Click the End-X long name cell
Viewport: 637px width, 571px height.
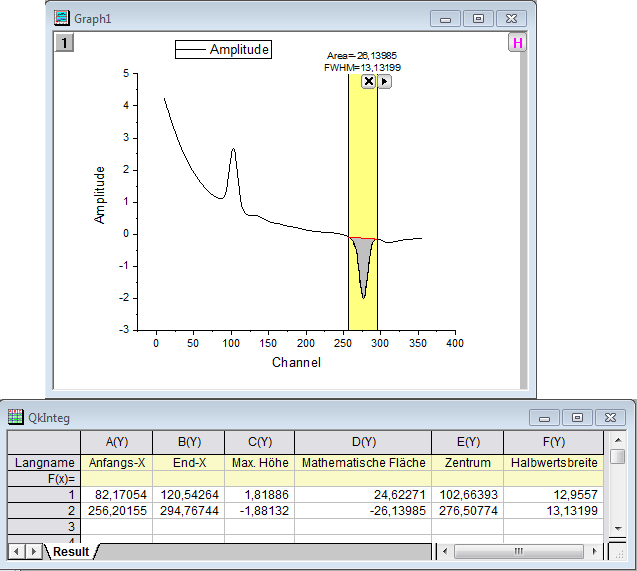pyautogui.click(x=189, y=463)
